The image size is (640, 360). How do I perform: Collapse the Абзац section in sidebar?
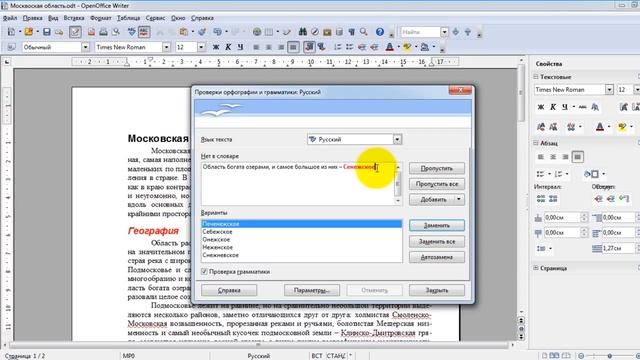coord(536,143)
